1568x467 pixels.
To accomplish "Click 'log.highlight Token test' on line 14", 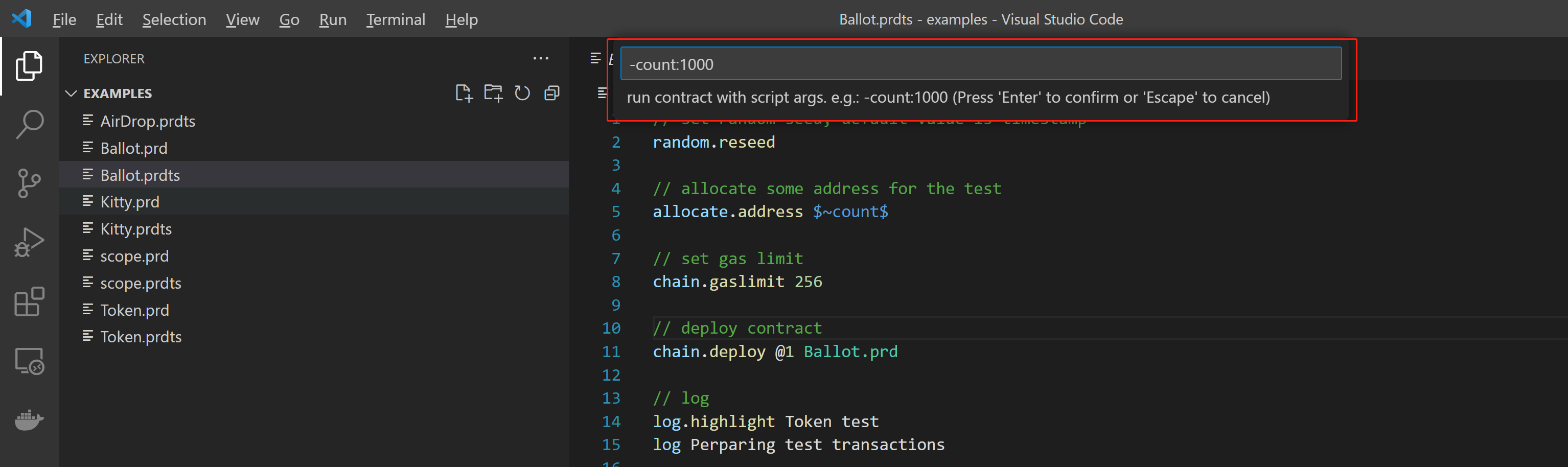I will [x=766, y=422].
